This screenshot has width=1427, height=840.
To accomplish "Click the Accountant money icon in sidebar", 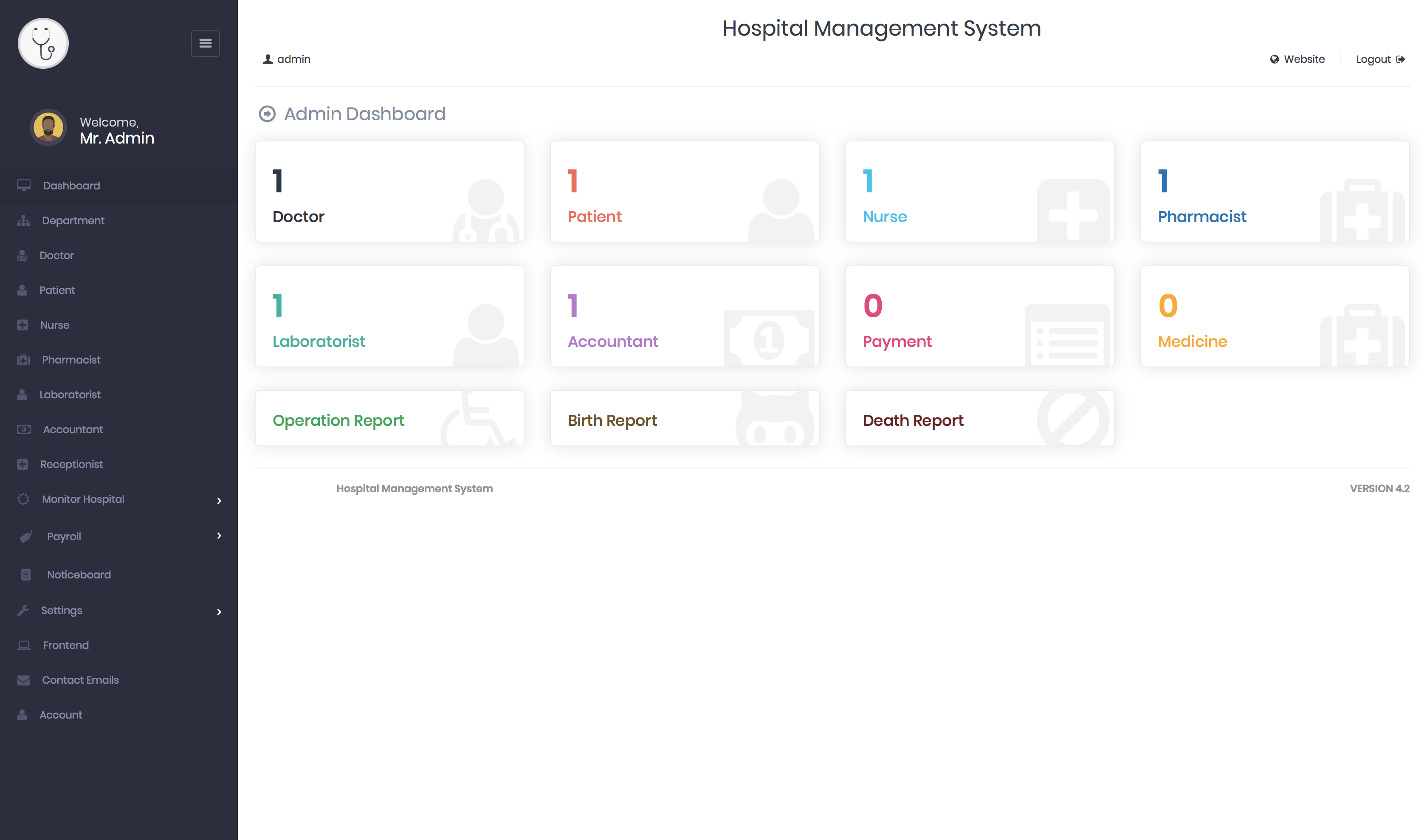I will [24, 430].
